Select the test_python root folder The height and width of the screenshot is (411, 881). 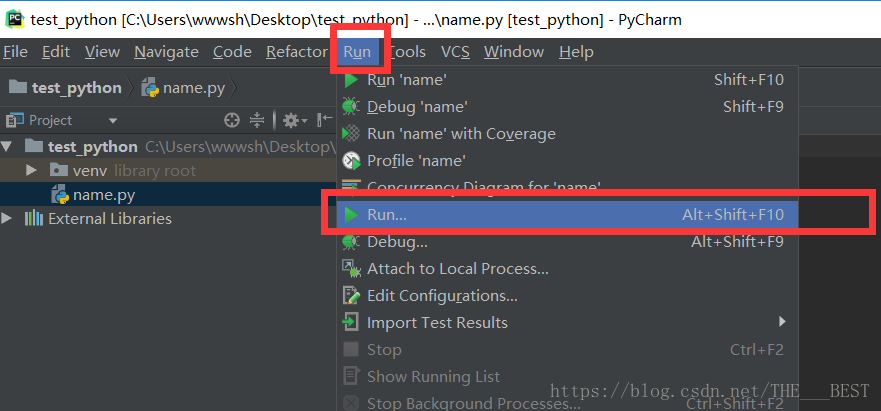[x=168, y=147]
